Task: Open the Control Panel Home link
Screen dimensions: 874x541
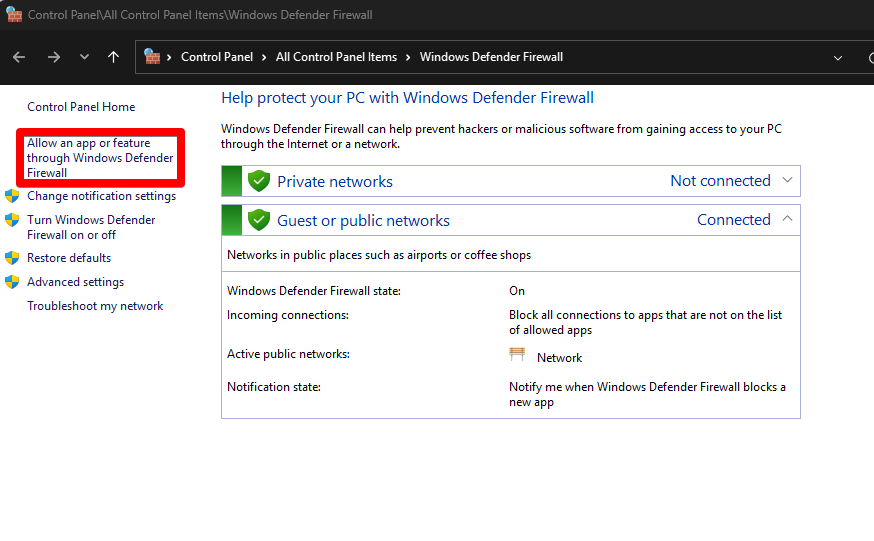Action: 81,107
